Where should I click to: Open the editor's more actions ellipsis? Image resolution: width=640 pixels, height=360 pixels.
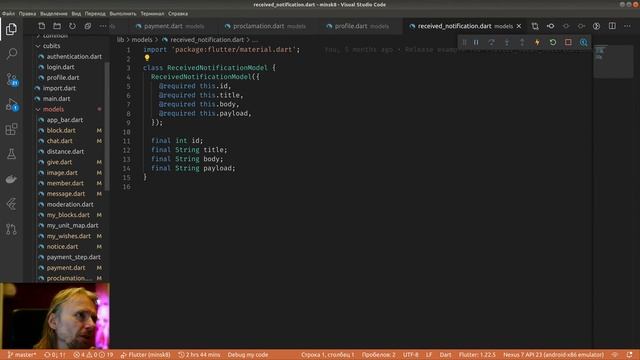point(627,26)
